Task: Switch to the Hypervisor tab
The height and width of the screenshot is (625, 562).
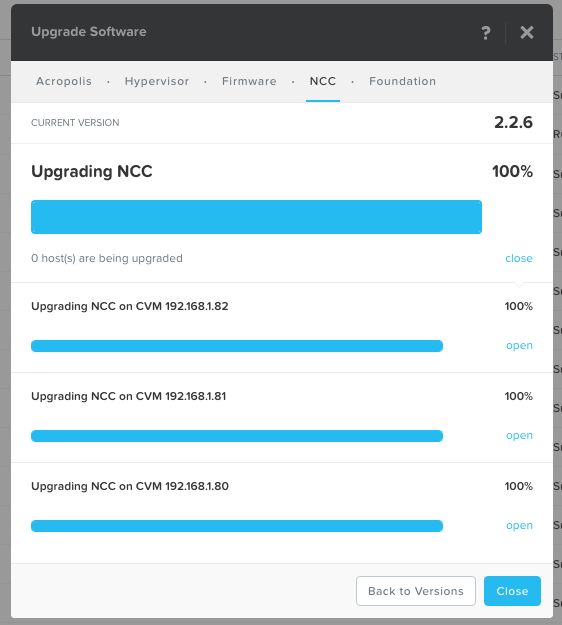Action: (157, 81)
